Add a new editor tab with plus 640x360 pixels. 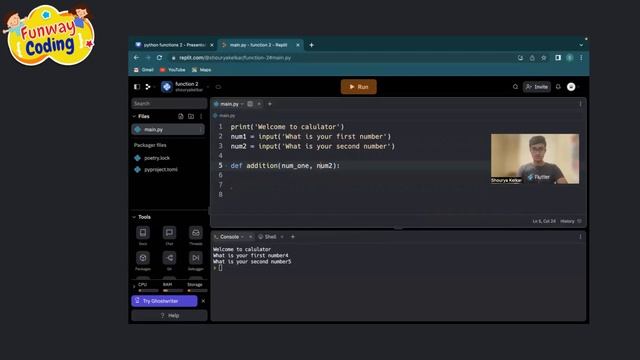(270, 104)
